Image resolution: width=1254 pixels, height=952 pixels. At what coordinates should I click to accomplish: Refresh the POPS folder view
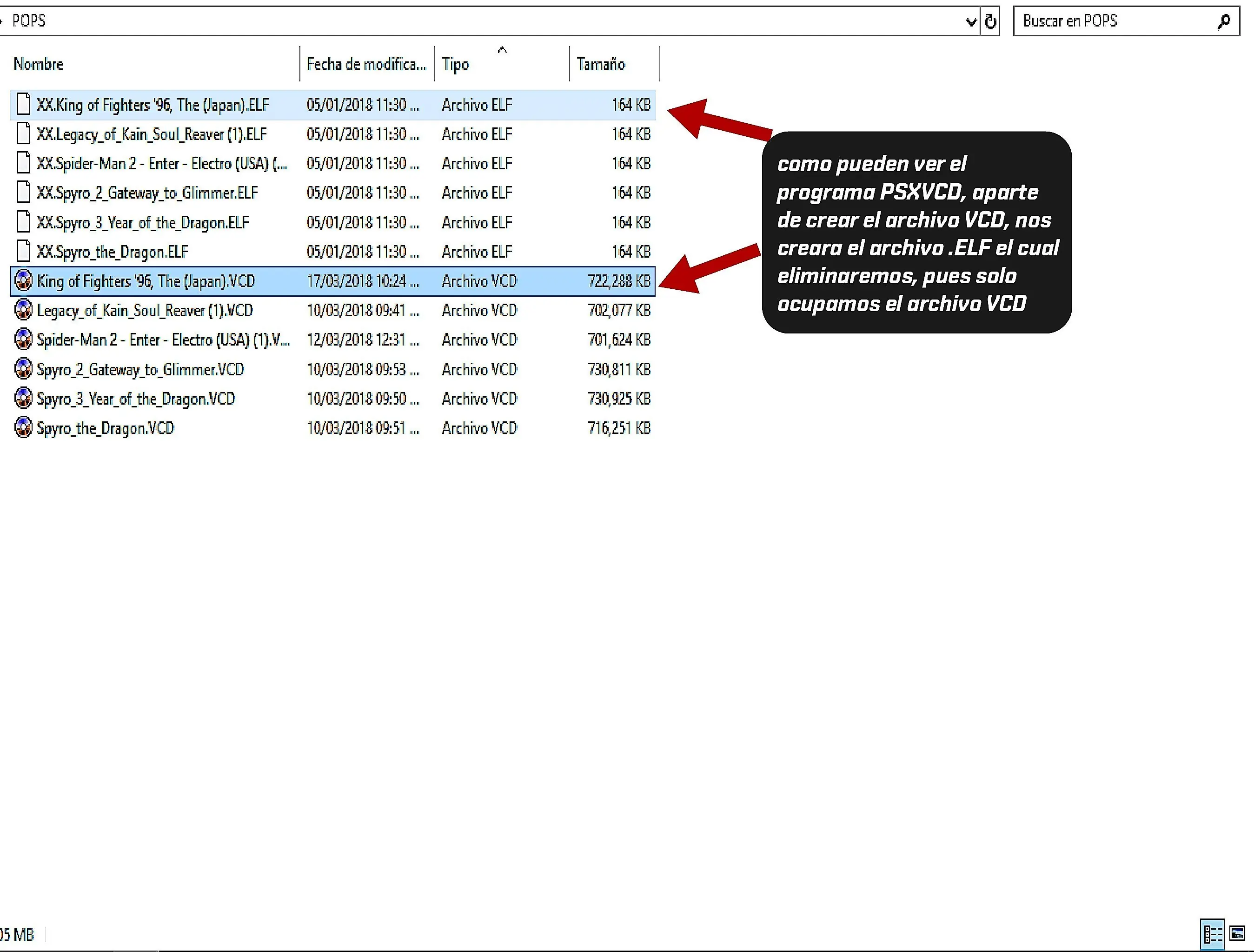[990, 21]
